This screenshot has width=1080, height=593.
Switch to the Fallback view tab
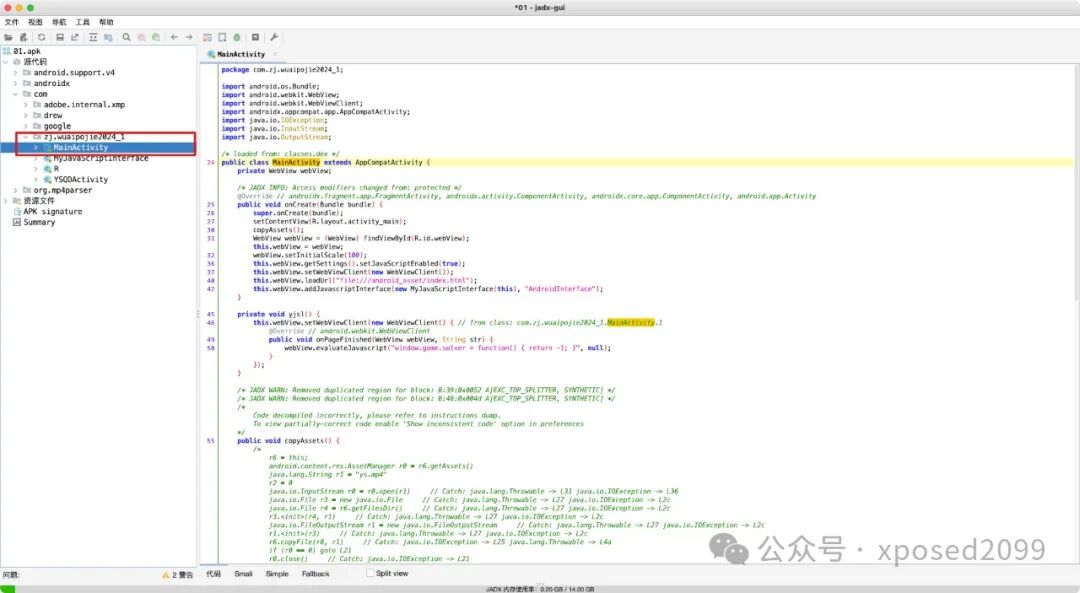coord(315,574)
